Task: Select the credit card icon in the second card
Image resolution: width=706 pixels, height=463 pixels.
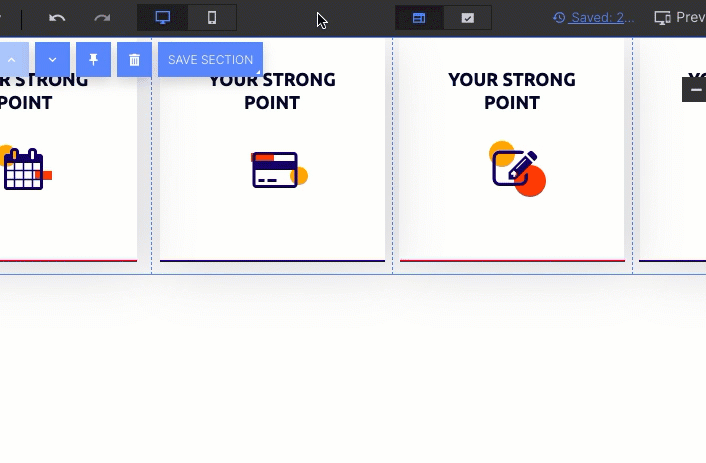Action: pos(276,170)
